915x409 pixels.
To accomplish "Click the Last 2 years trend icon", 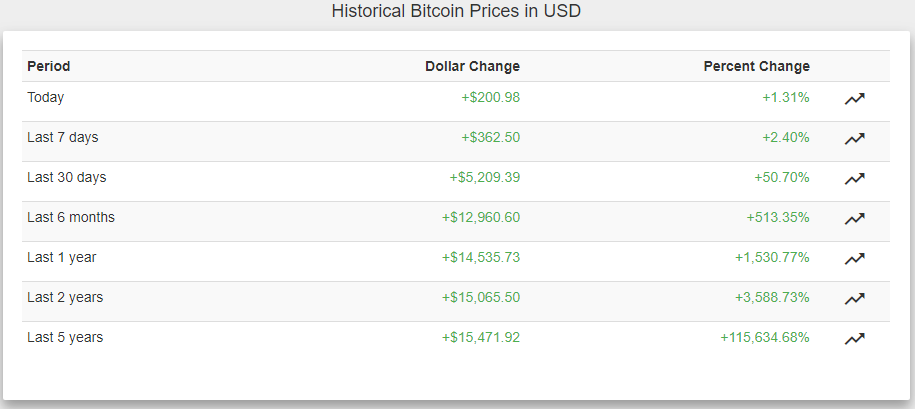I will tap(854, 298).
